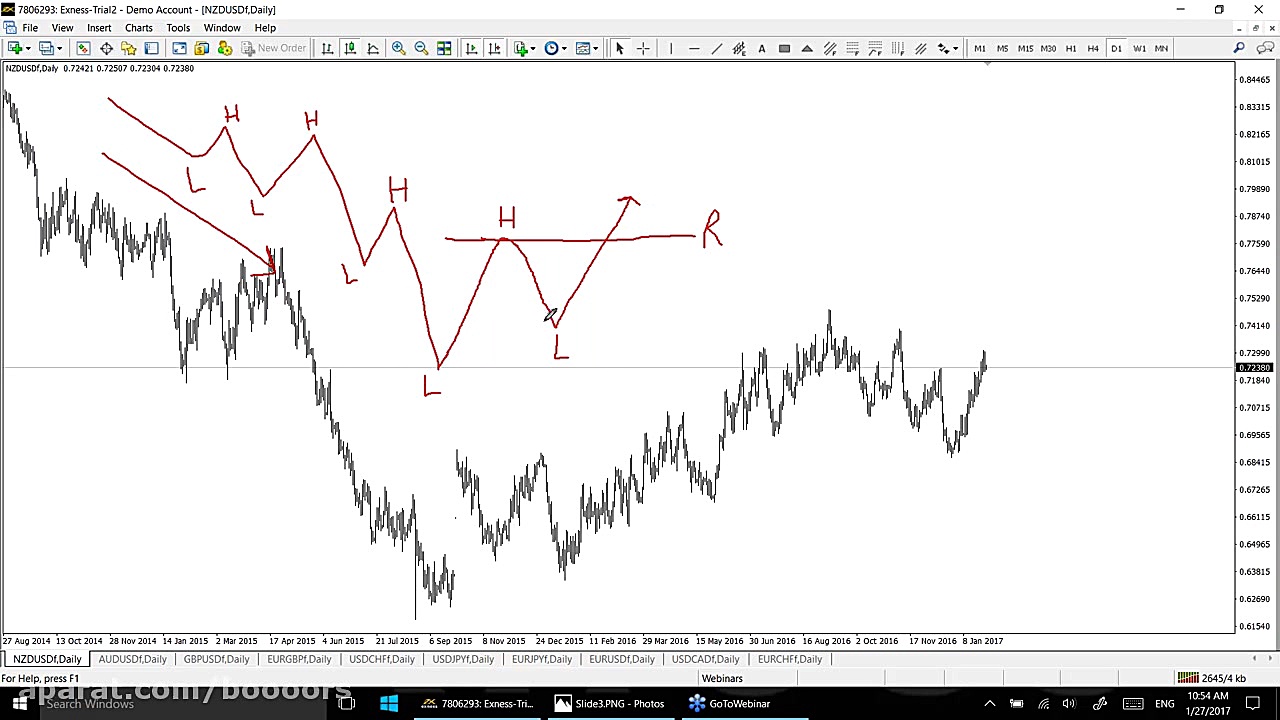The image size is (1280, 720).
Task: Open the Insert menu
Action: [x=99, y=28]
